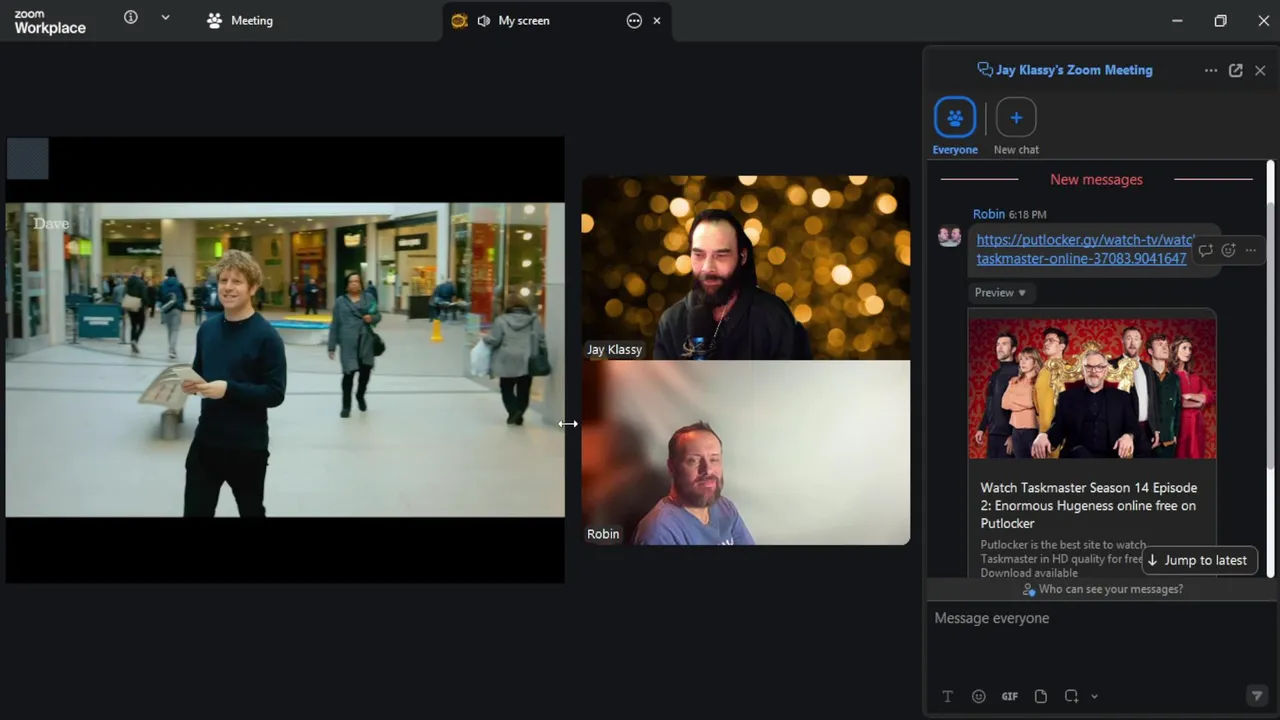
Task: Click Robin's avatar in chat
Action: [950, 237]
